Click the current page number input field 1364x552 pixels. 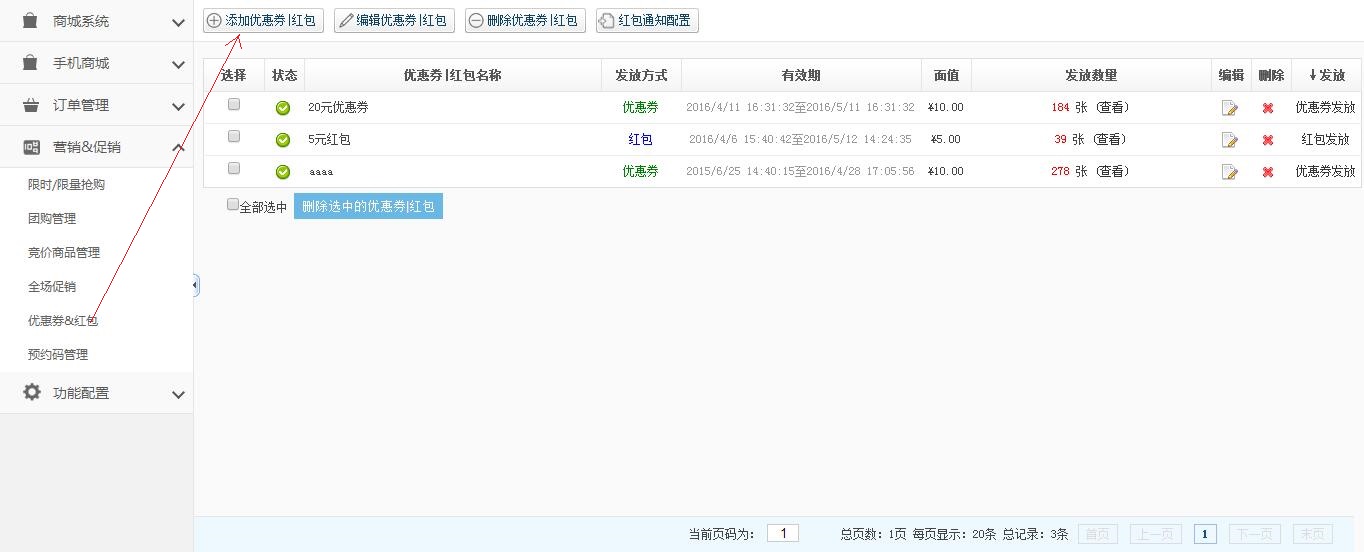click(x=783, y=533)
